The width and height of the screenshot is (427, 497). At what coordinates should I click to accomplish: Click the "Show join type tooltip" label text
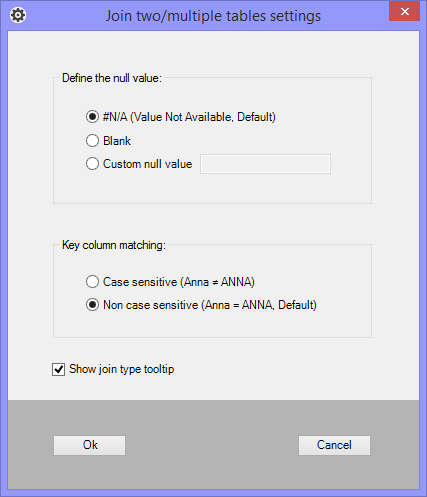[x=122, y=369]
